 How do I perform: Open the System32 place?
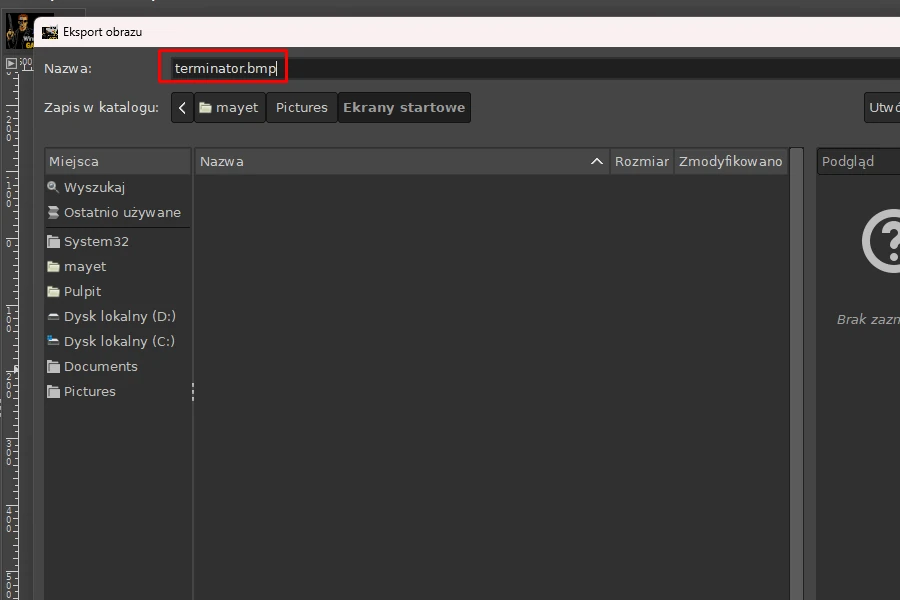(x=118, y=242)
